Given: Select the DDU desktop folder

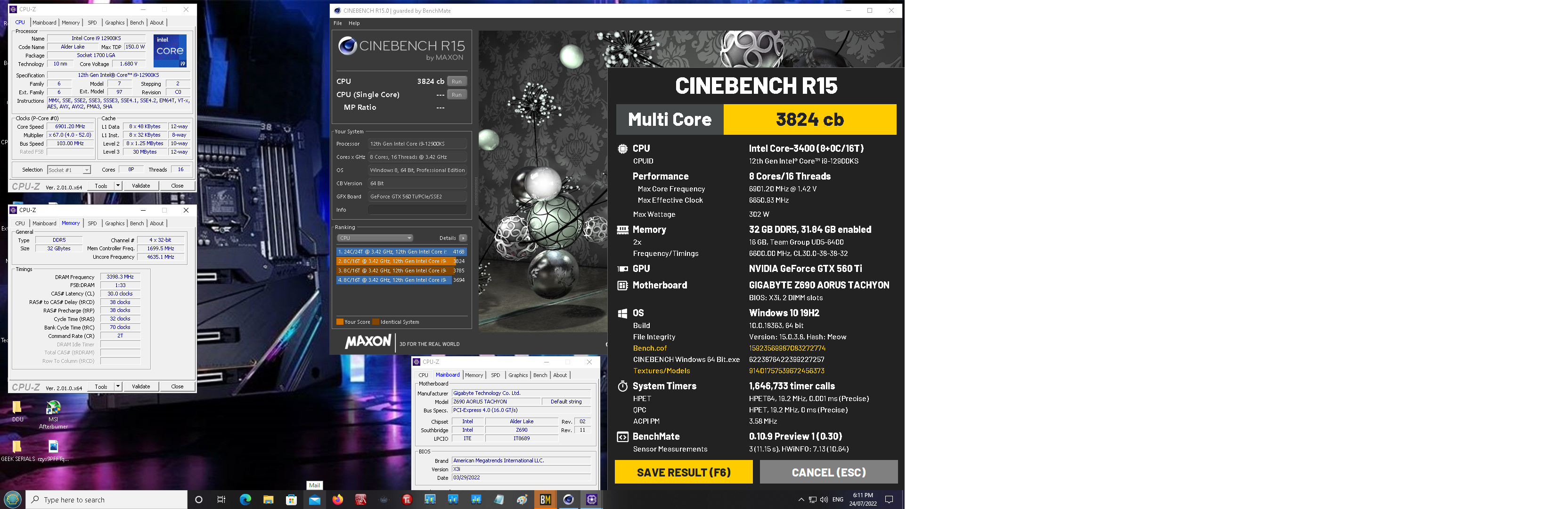Looking at the screenshot, I should coord(17,411).
